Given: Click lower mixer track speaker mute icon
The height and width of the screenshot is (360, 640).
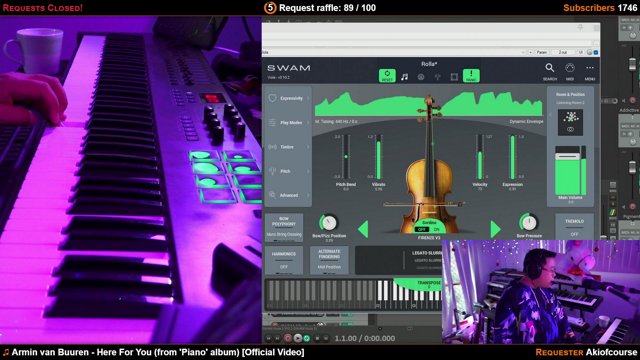Looking at the screenshot, I should point(623,207).
